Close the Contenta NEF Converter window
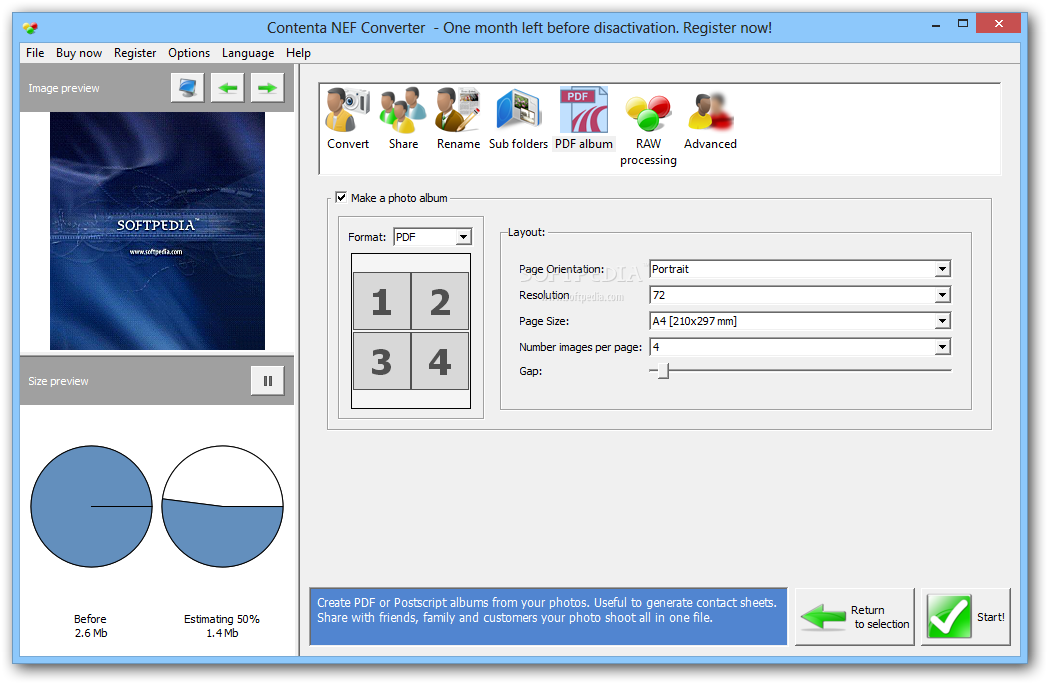The image size is (1048, 684). [999, 23]
